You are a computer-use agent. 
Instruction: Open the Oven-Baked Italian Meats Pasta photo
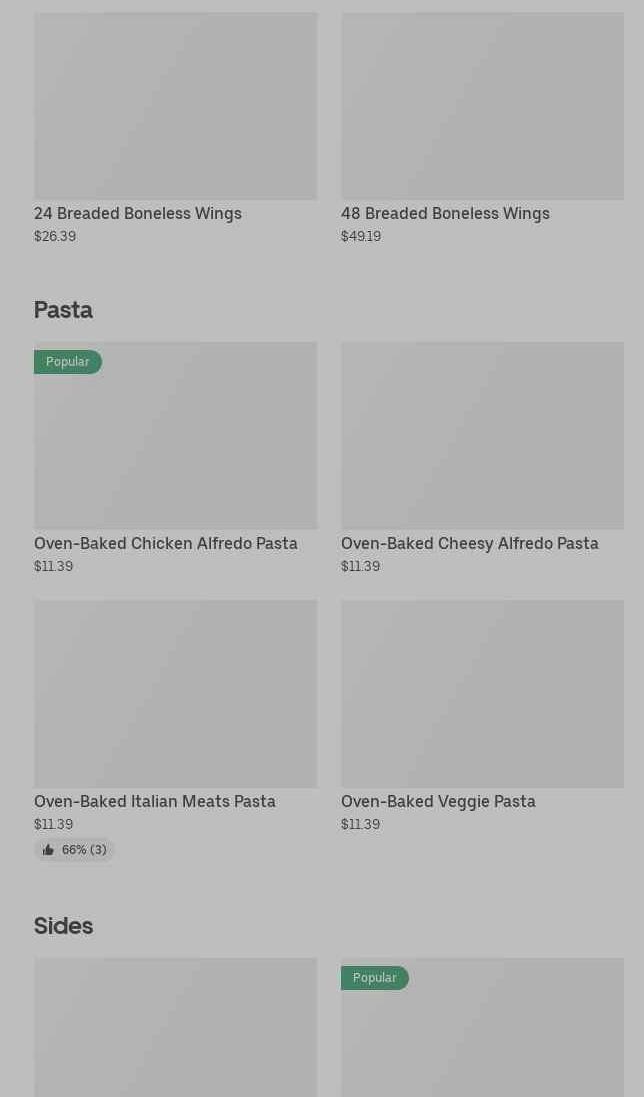pos(175,694)
